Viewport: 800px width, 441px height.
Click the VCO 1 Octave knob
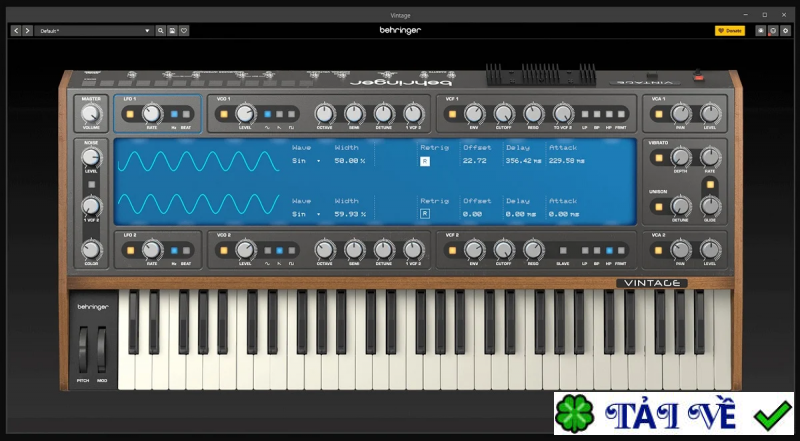pos(324,113)
